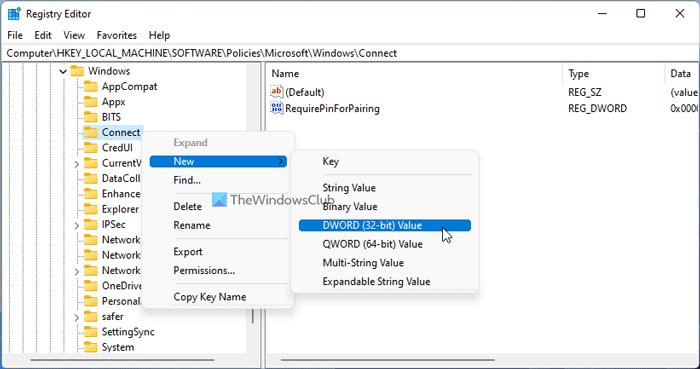Click the registry path address bar

click(350, 53)
